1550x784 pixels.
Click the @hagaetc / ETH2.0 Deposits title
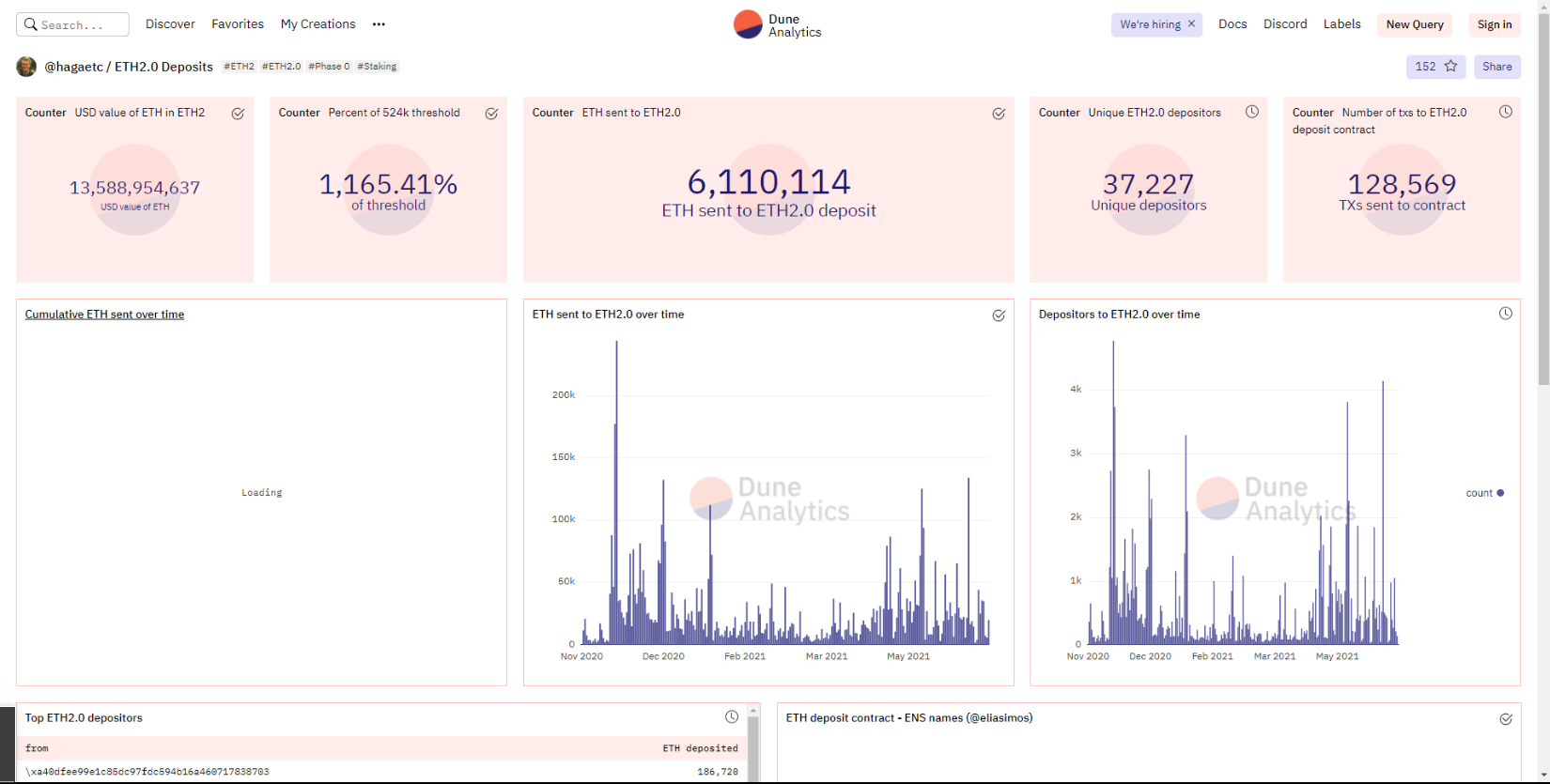click(129, 67)
